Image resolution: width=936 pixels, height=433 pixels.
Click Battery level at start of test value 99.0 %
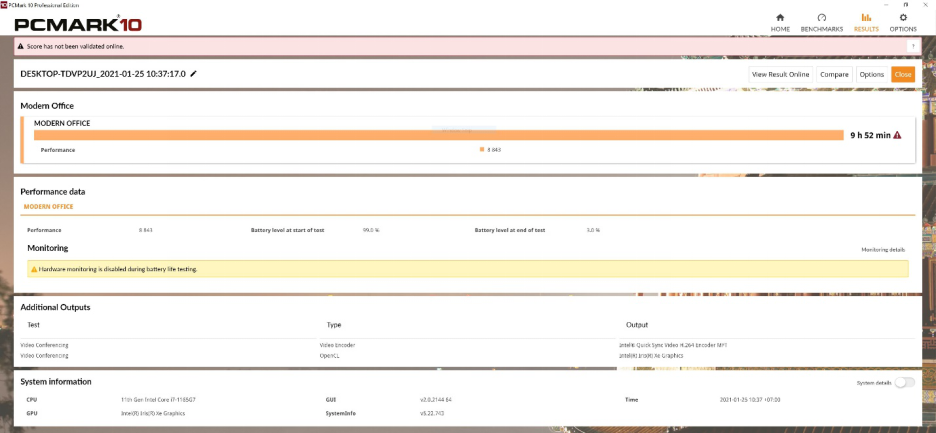(x=371, y=230)
